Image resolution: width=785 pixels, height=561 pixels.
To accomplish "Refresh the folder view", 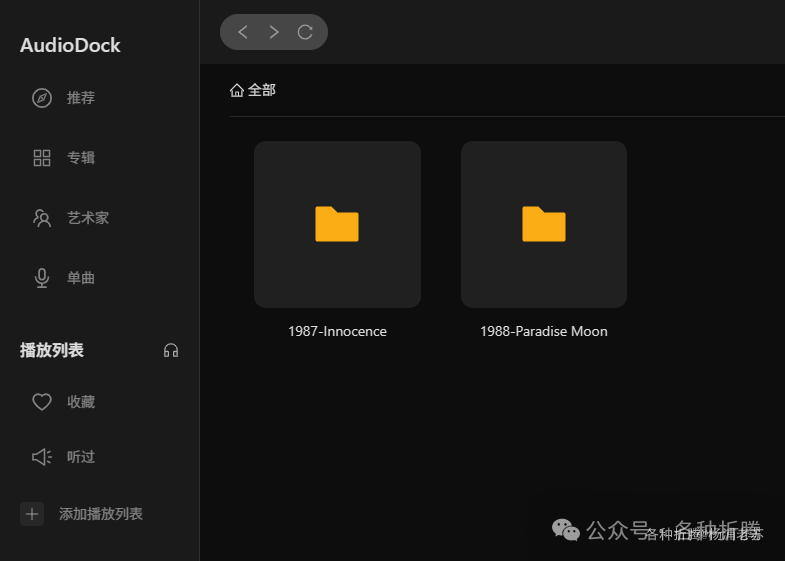I will pos(305,32).
